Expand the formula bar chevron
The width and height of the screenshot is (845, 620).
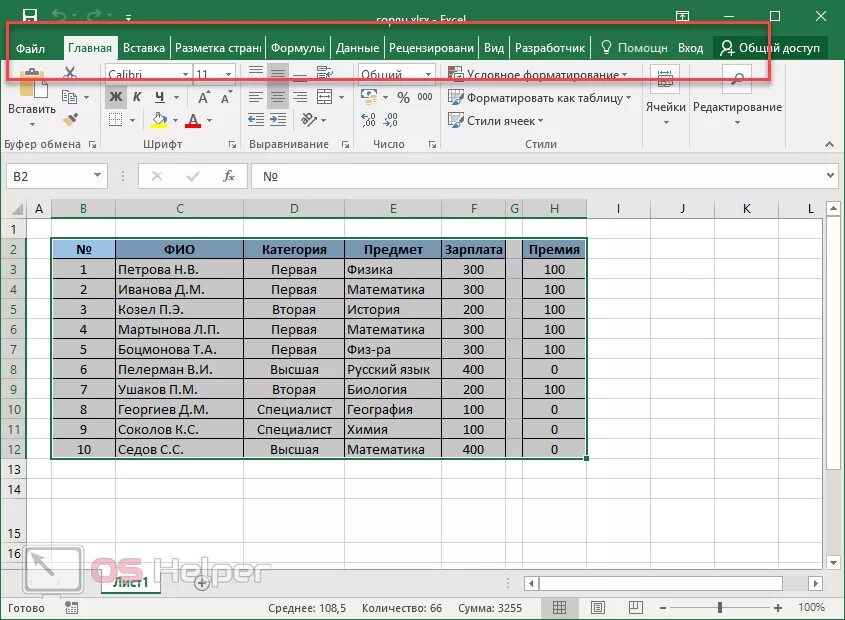coord(830,176)
